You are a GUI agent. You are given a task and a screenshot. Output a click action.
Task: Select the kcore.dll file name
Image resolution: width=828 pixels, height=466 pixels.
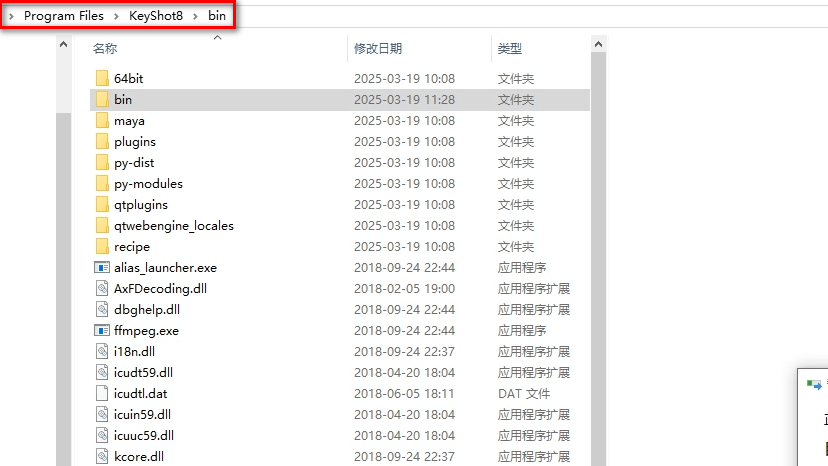pyautogui.click(x=139, y=456)
